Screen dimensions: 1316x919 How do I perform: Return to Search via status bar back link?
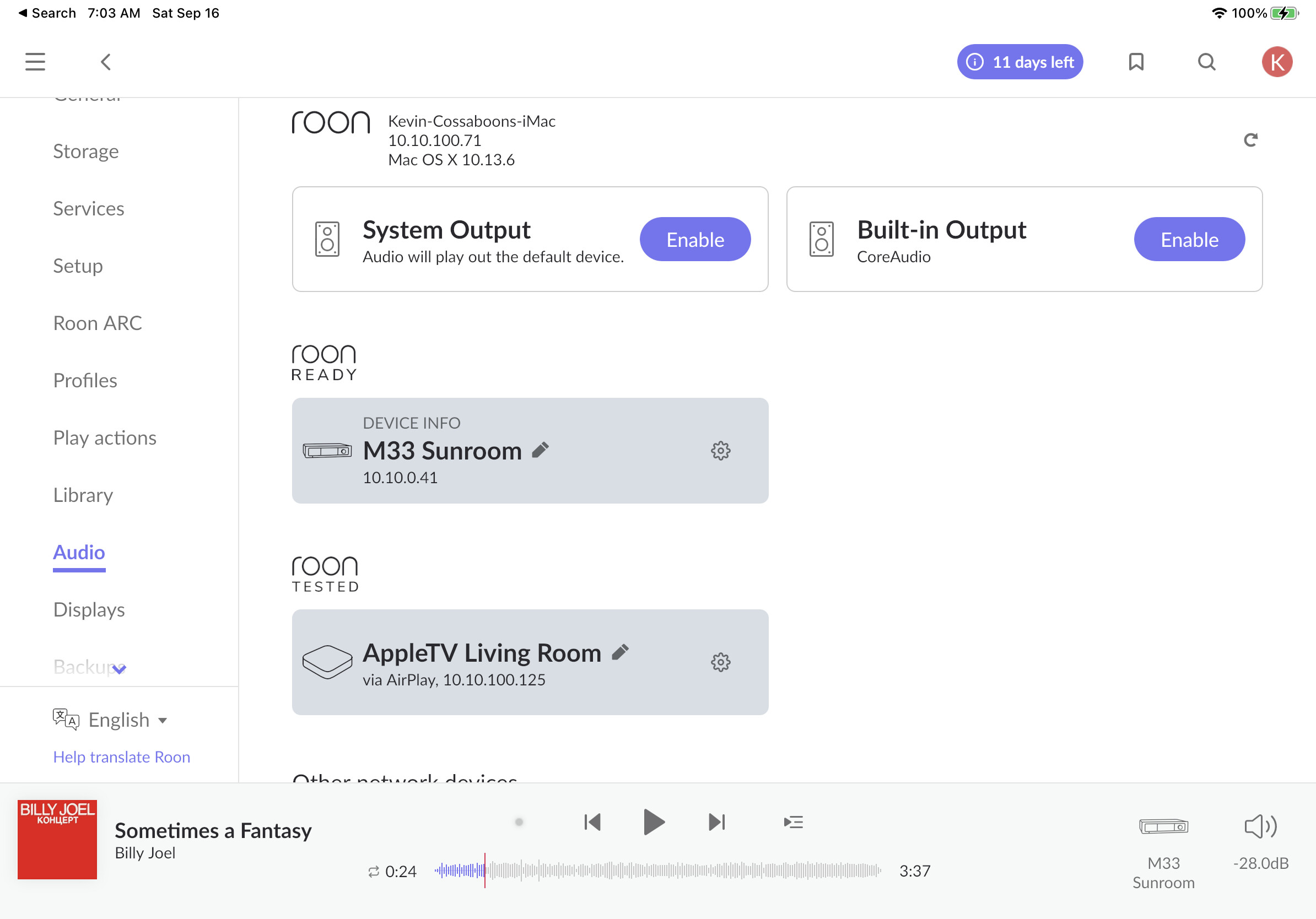coord(47,13)
